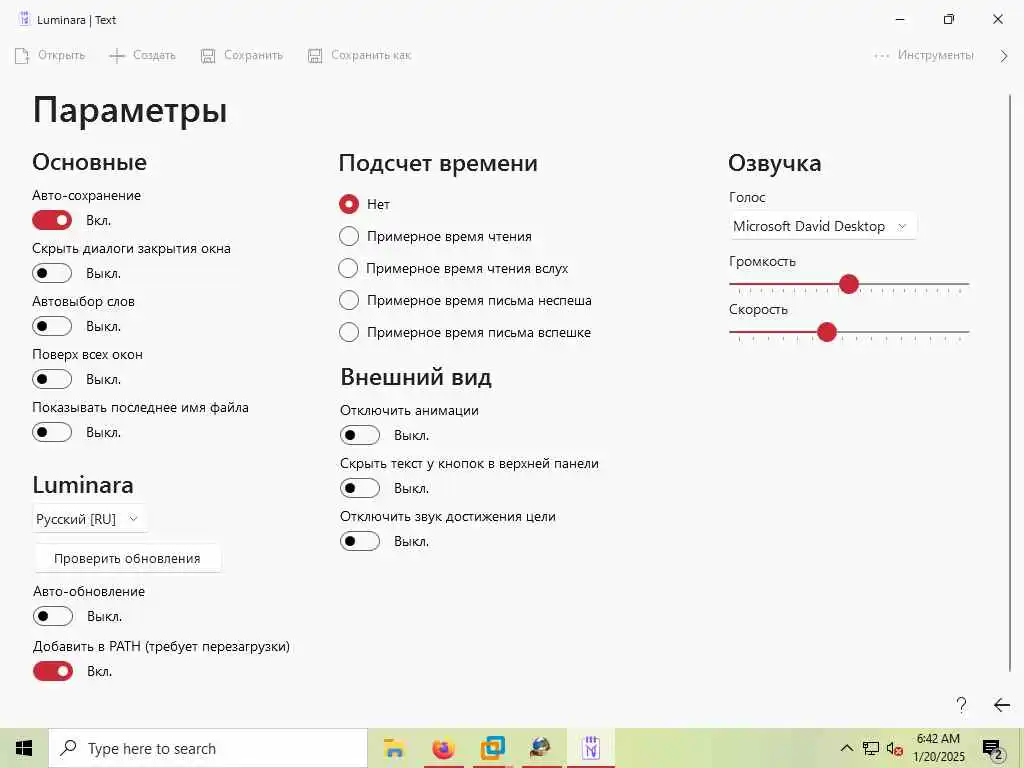1024x768 pixels.
Task: Choose Примерное время чтения вслух option
Action: (348, 268)
